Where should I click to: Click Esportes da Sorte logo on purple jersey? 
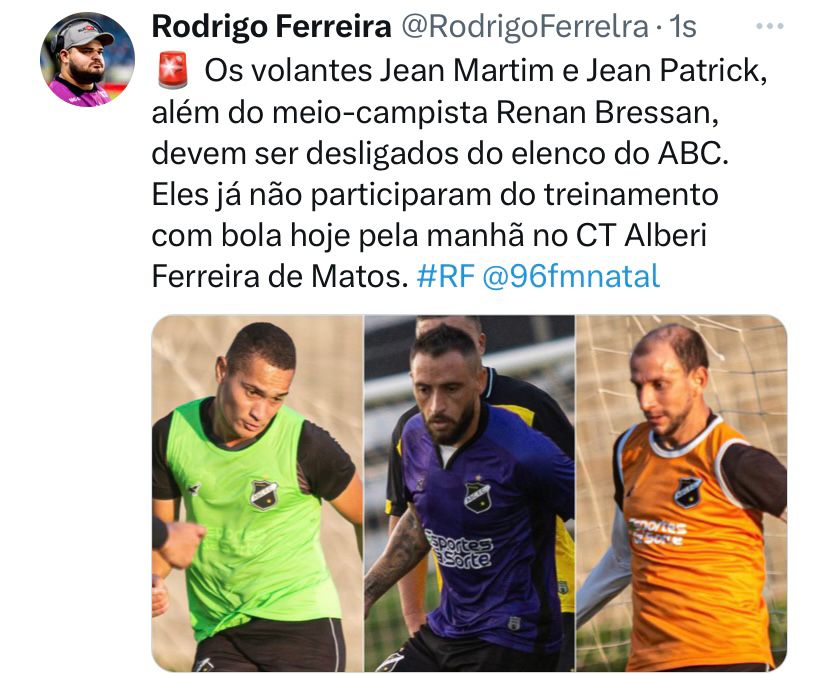coord(458,549)
